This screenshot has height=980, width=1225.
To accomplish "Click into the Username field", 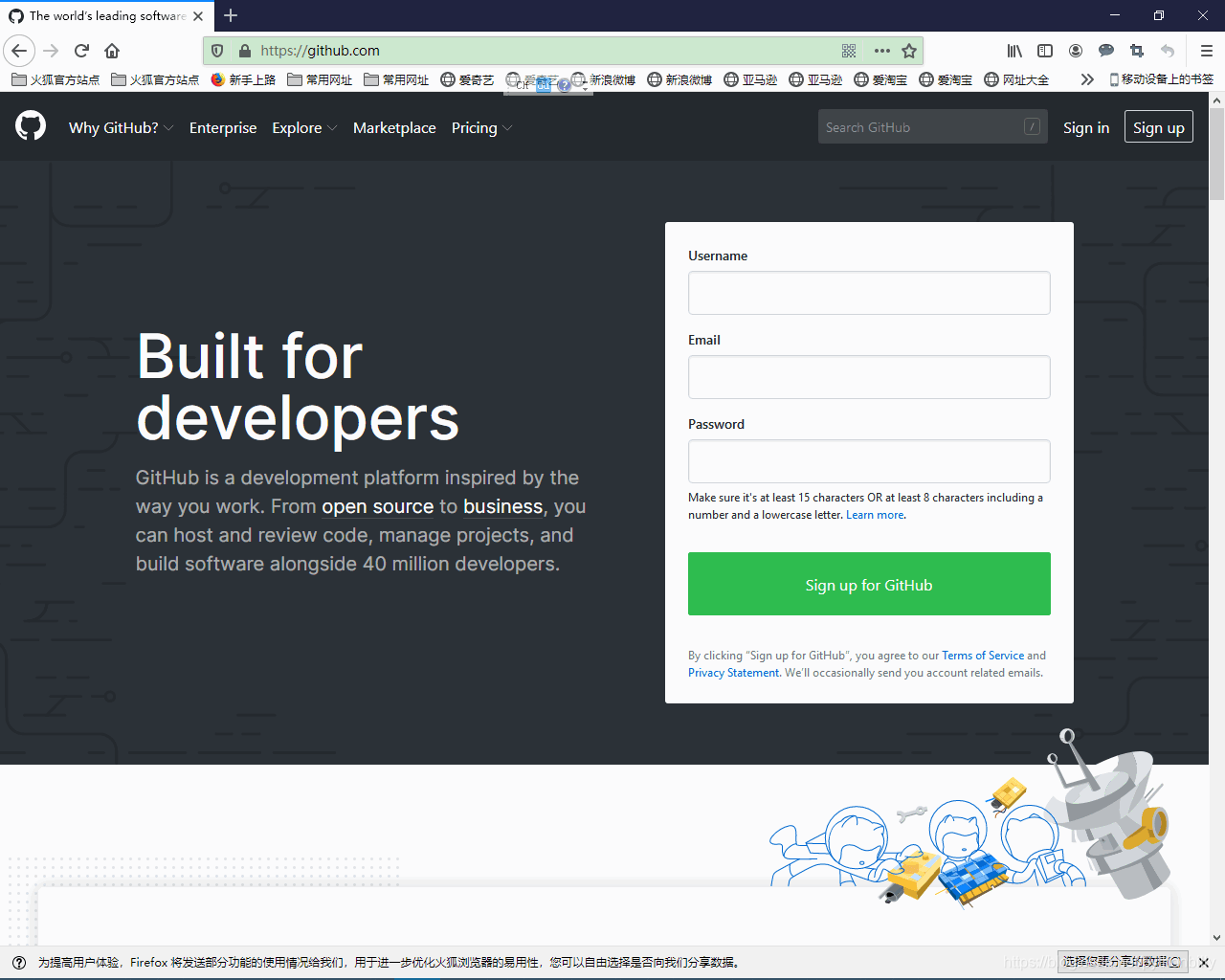I will 869,293.
